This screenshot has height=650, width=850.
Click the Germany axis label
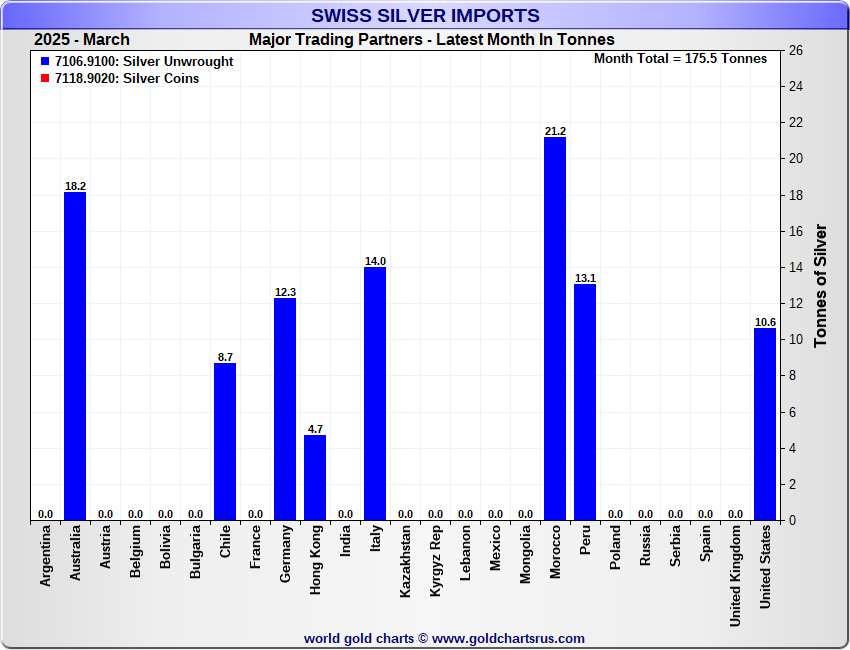tap(285, 554)
